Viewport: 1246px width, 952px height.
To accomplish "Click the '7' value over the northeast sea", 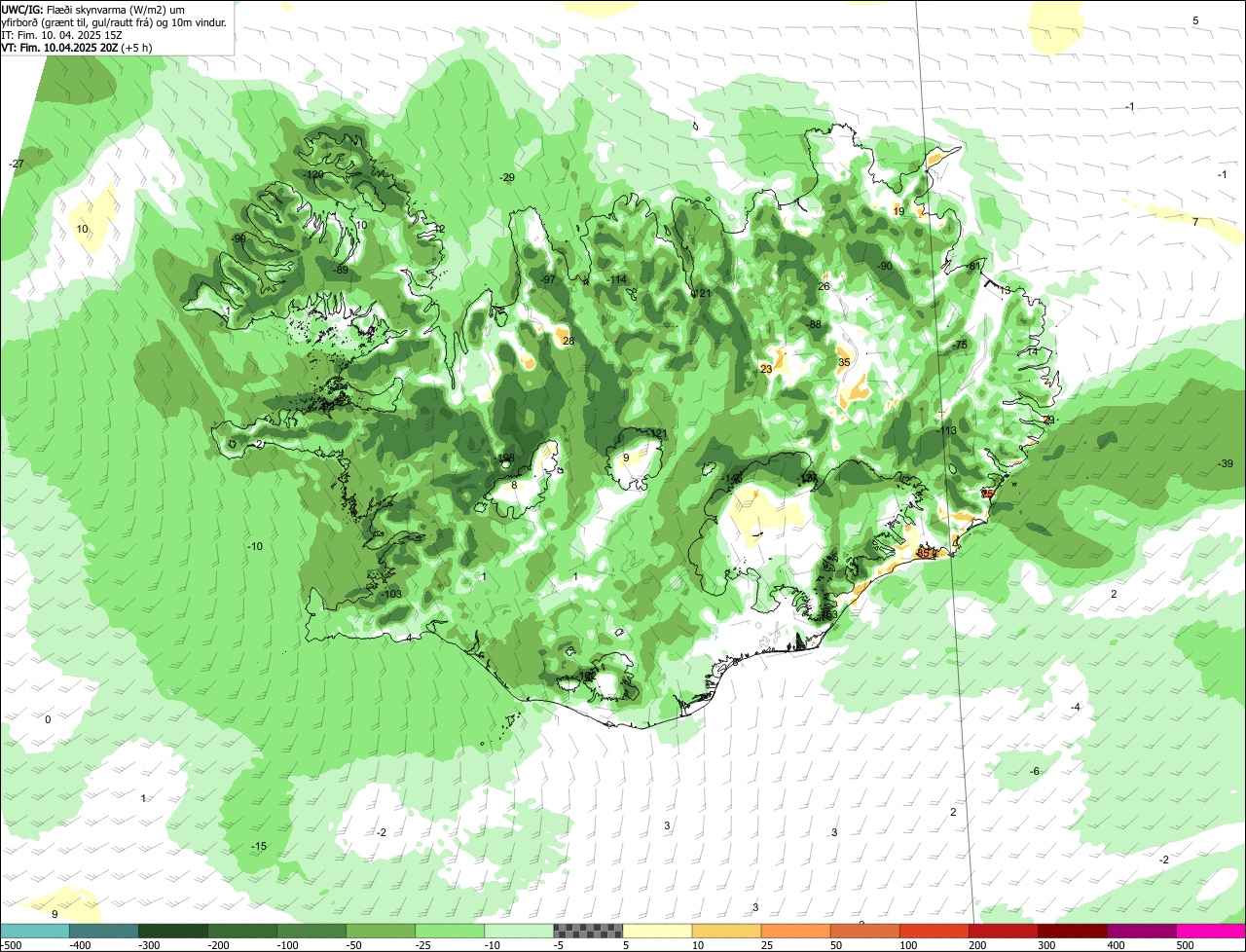I will pyautogui.click(x=1195, y=222).
